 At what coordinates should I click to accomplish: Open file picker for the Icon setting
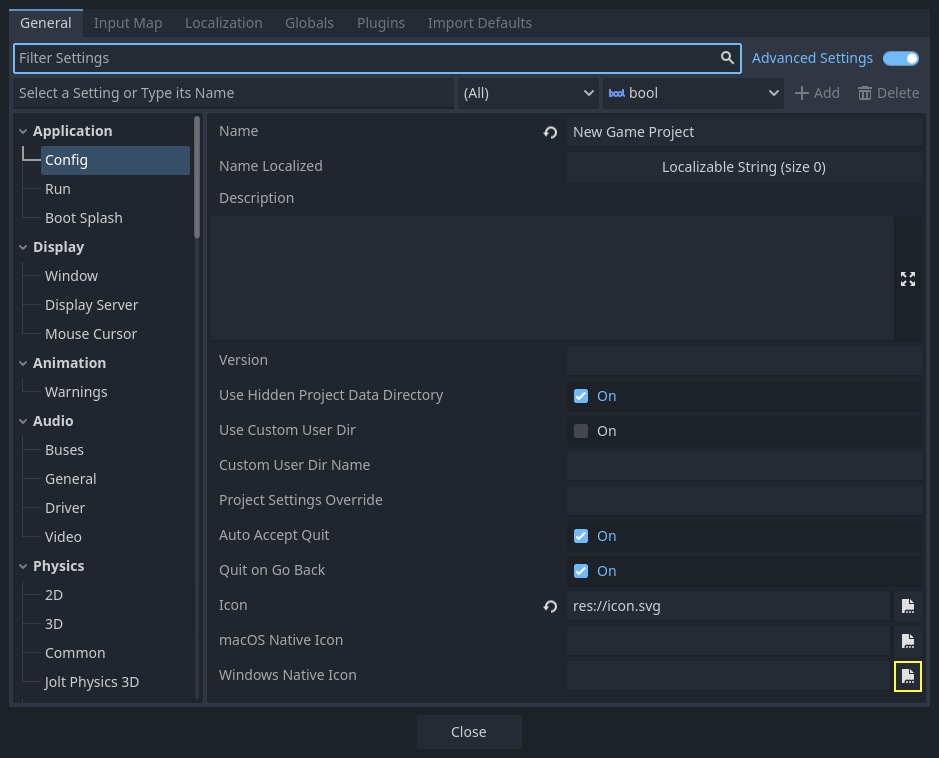click(907, 605)
